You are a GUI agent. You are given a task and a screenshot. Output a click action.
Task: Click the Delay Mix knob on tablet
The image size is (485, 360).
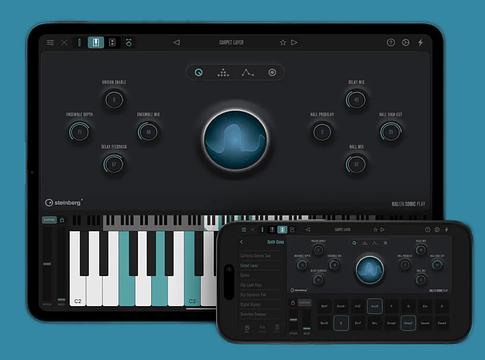pyautogui.click(x=356, y=100)
